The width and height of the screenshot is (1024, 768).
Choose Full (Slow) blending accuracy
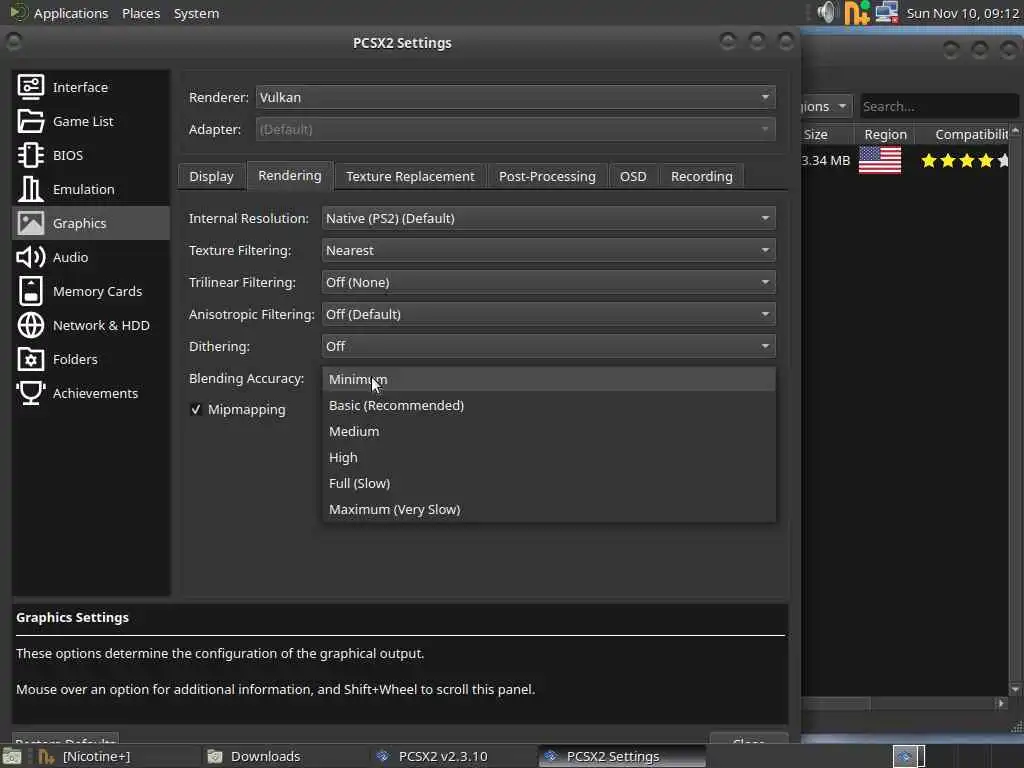549,483
